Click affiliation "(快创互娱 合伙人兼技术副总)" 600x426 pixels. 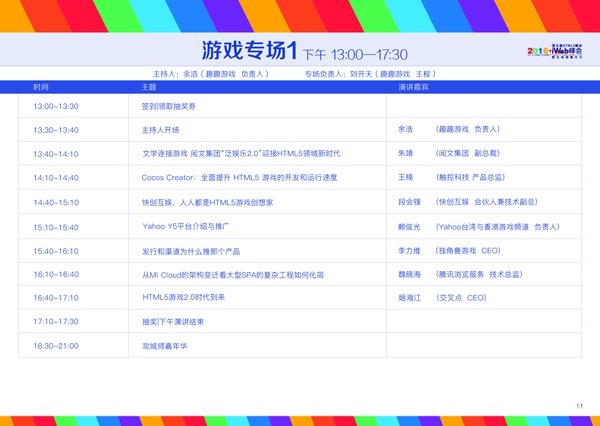(x=486, y=202)
